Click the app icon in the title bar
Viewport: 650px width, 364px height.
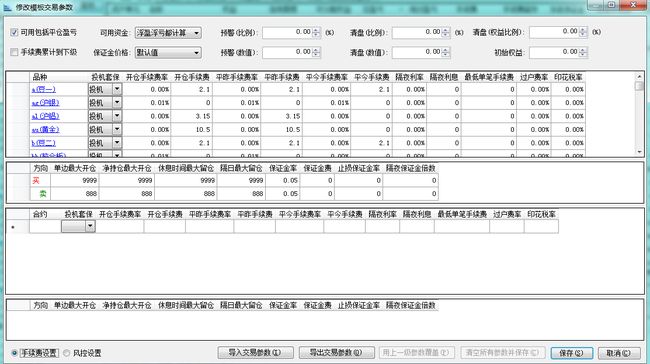click(7, 7)
